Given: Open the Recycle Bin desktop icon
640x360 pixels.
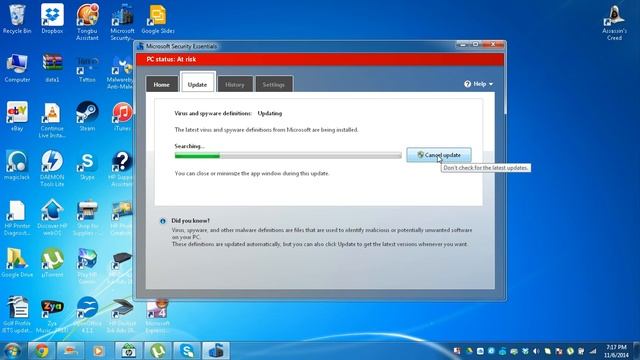Looking at the screenshot, I should tap(17, 19).
